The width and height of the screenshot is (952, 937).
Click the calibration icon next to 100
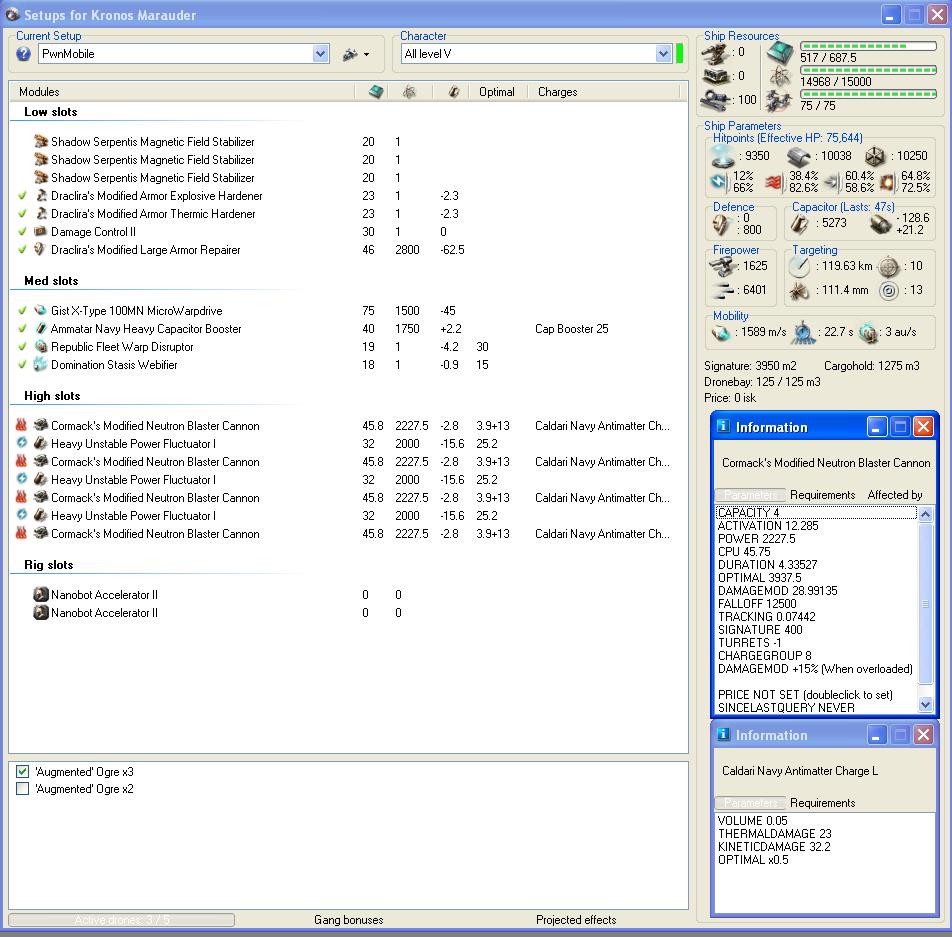tap(715, 100)
